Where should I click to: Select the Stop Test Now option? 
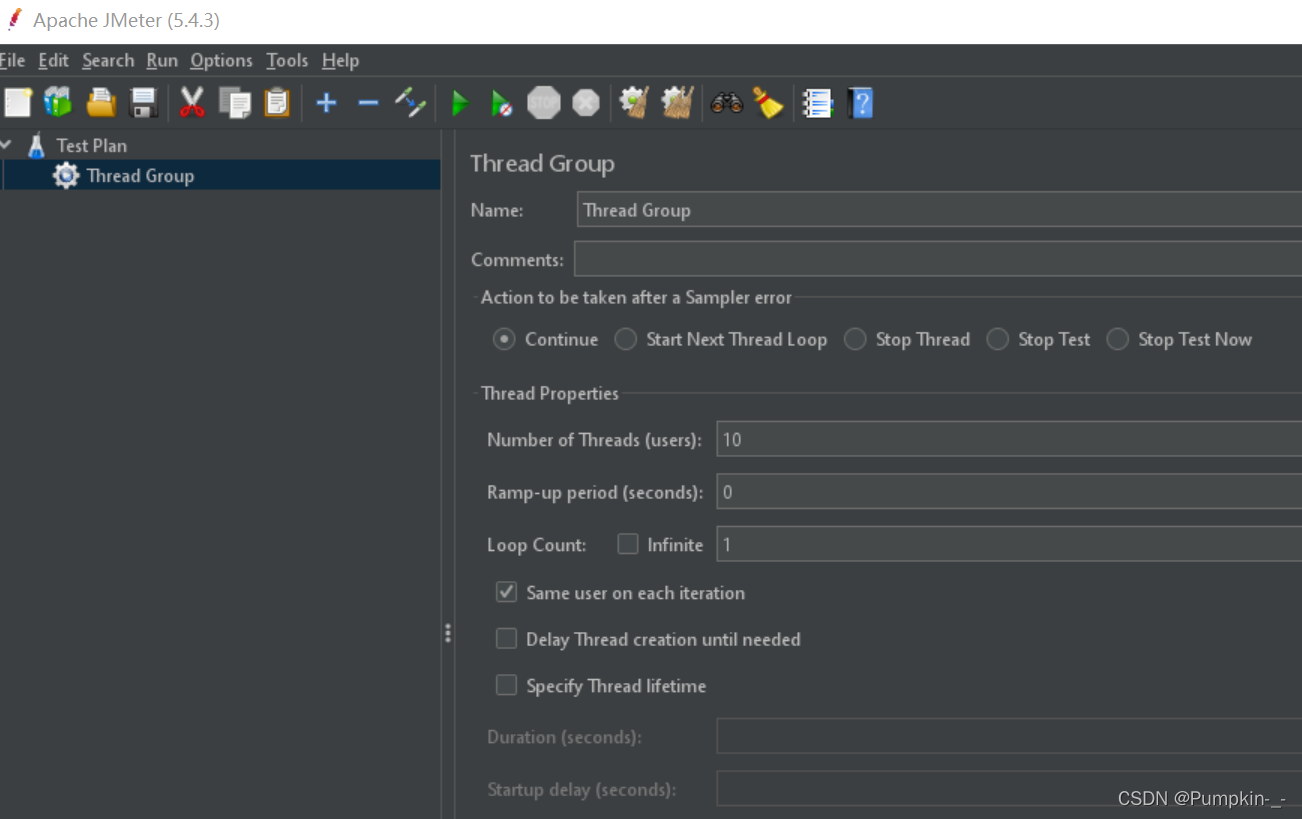pos(1117,339)
